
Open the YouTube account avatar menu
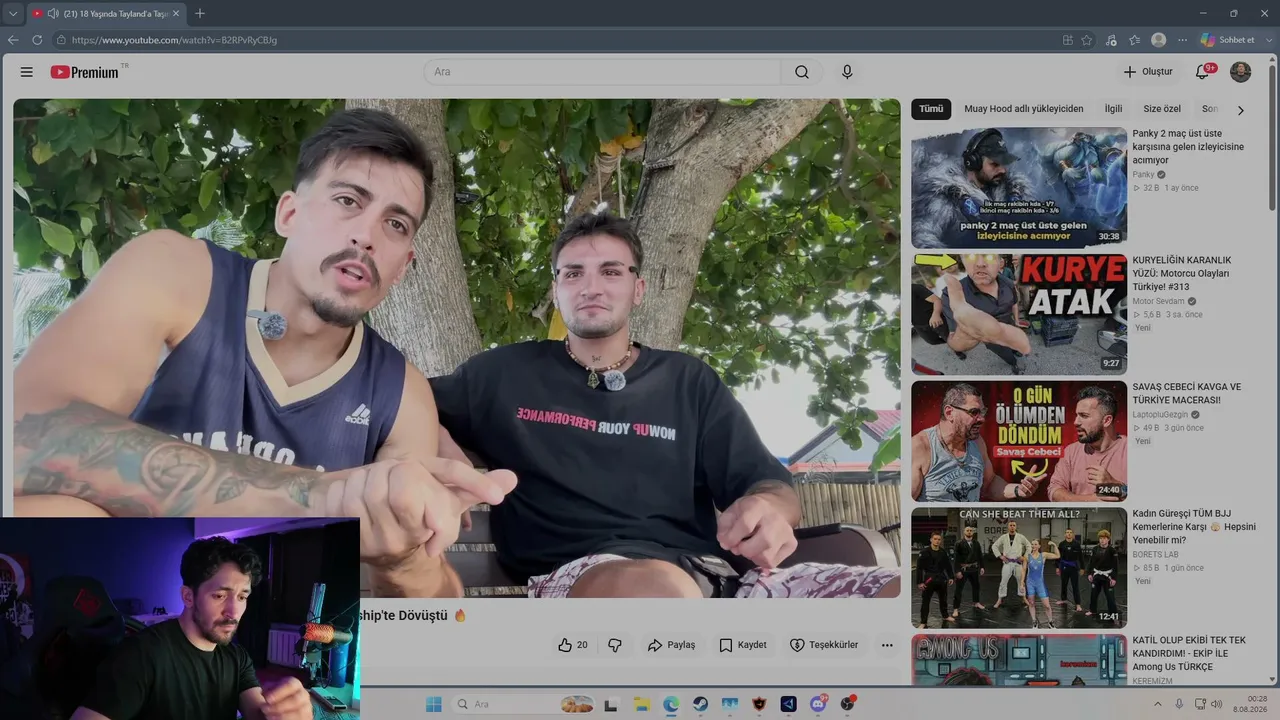click(1240, 72)
